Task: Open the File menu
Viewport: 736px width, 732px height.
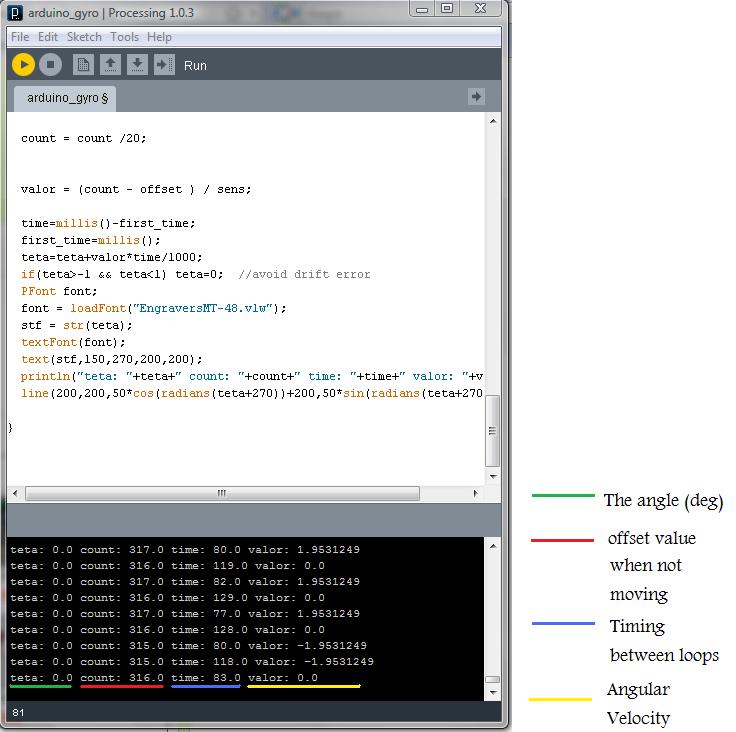Action: pyautogui.click(x=20, y=37)
